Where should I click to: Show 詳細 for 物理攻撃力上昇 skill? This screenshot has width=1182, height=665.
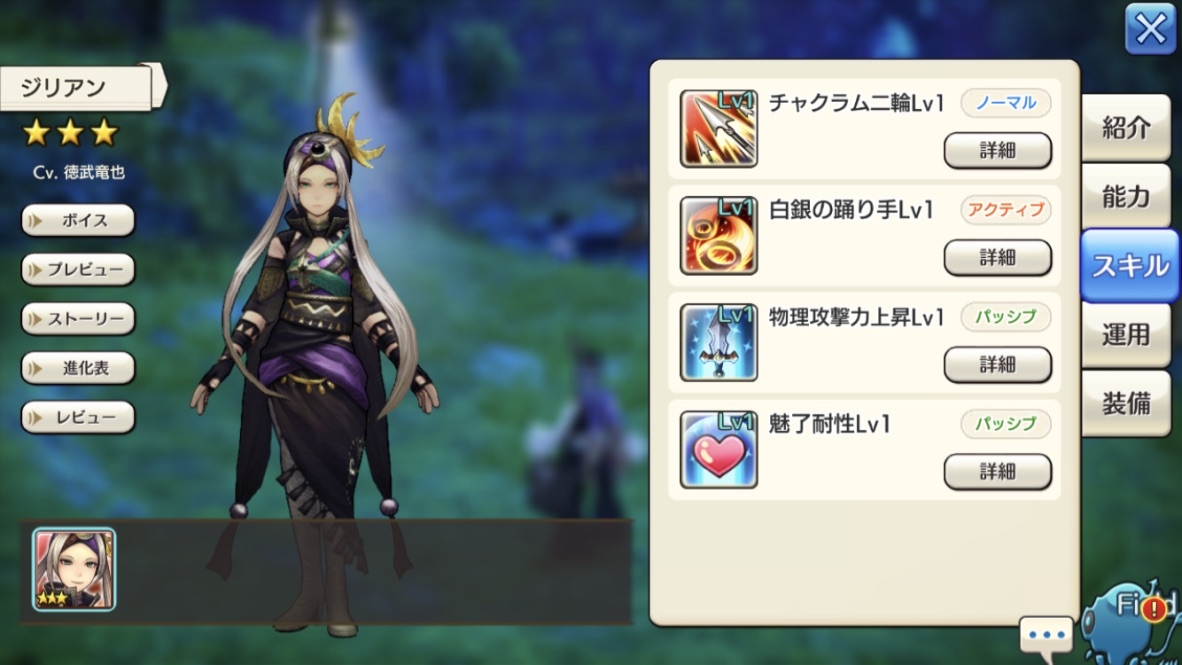(x=997, y=365)
